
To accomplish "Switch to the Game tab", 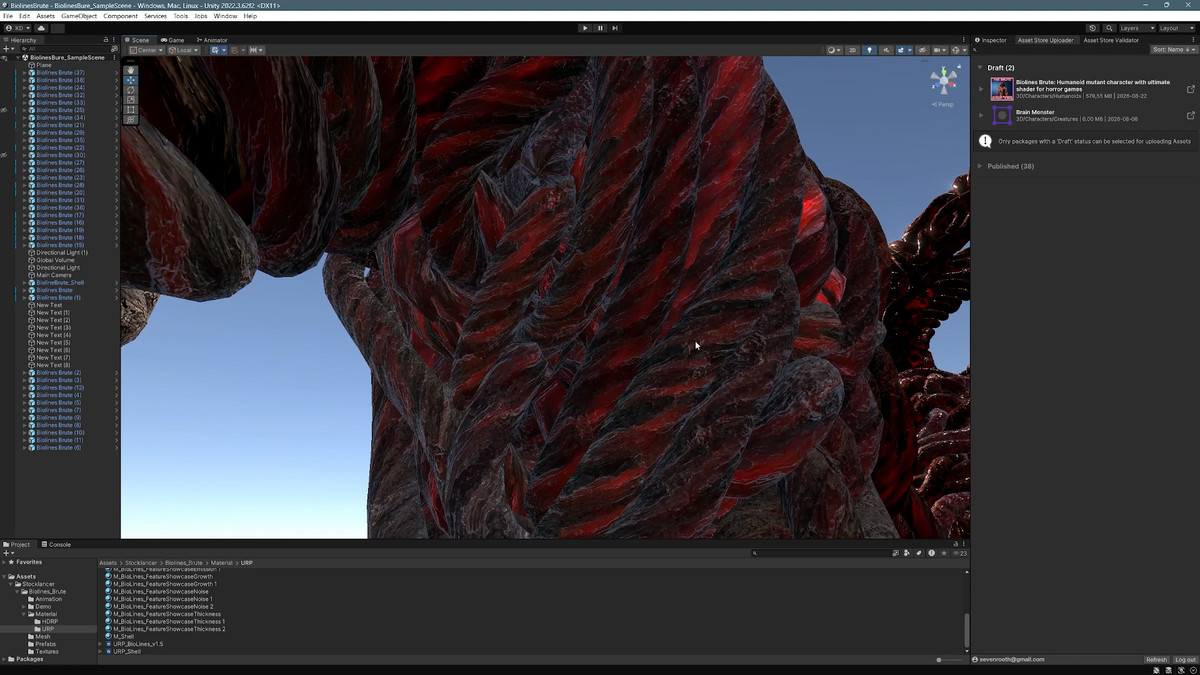I will (173, 40).
